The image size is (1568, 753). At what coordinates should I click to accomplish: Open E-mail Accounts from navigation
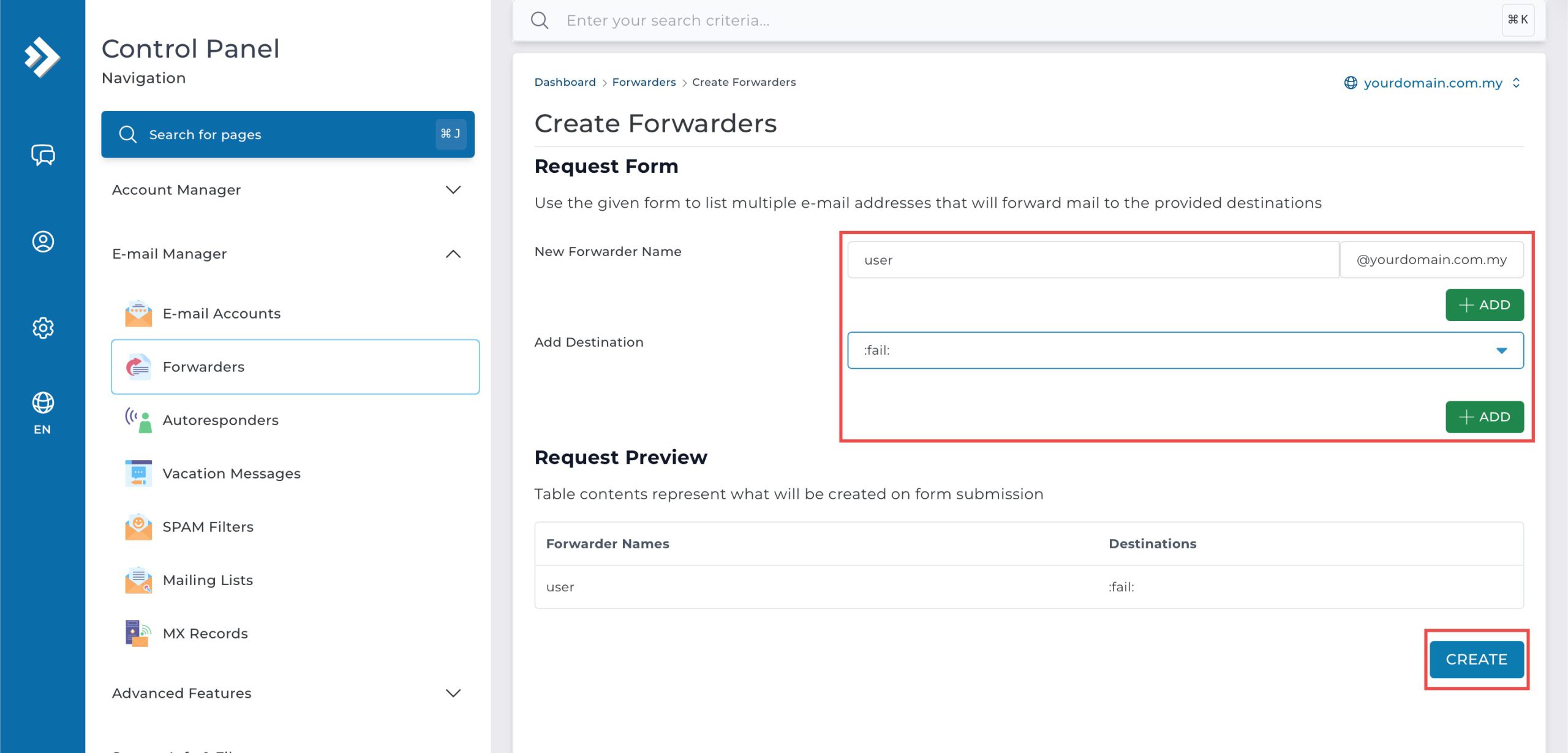point(221,314)
